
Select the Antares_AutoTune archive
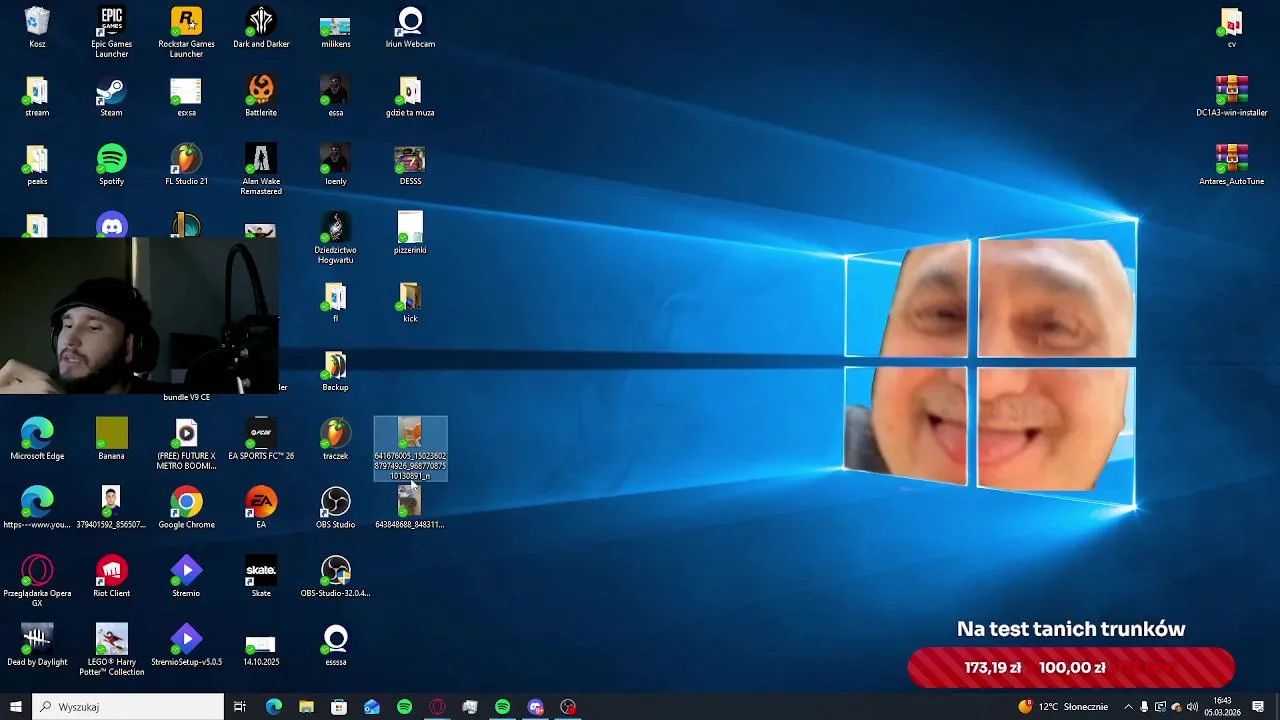(x=1231, y=165)
